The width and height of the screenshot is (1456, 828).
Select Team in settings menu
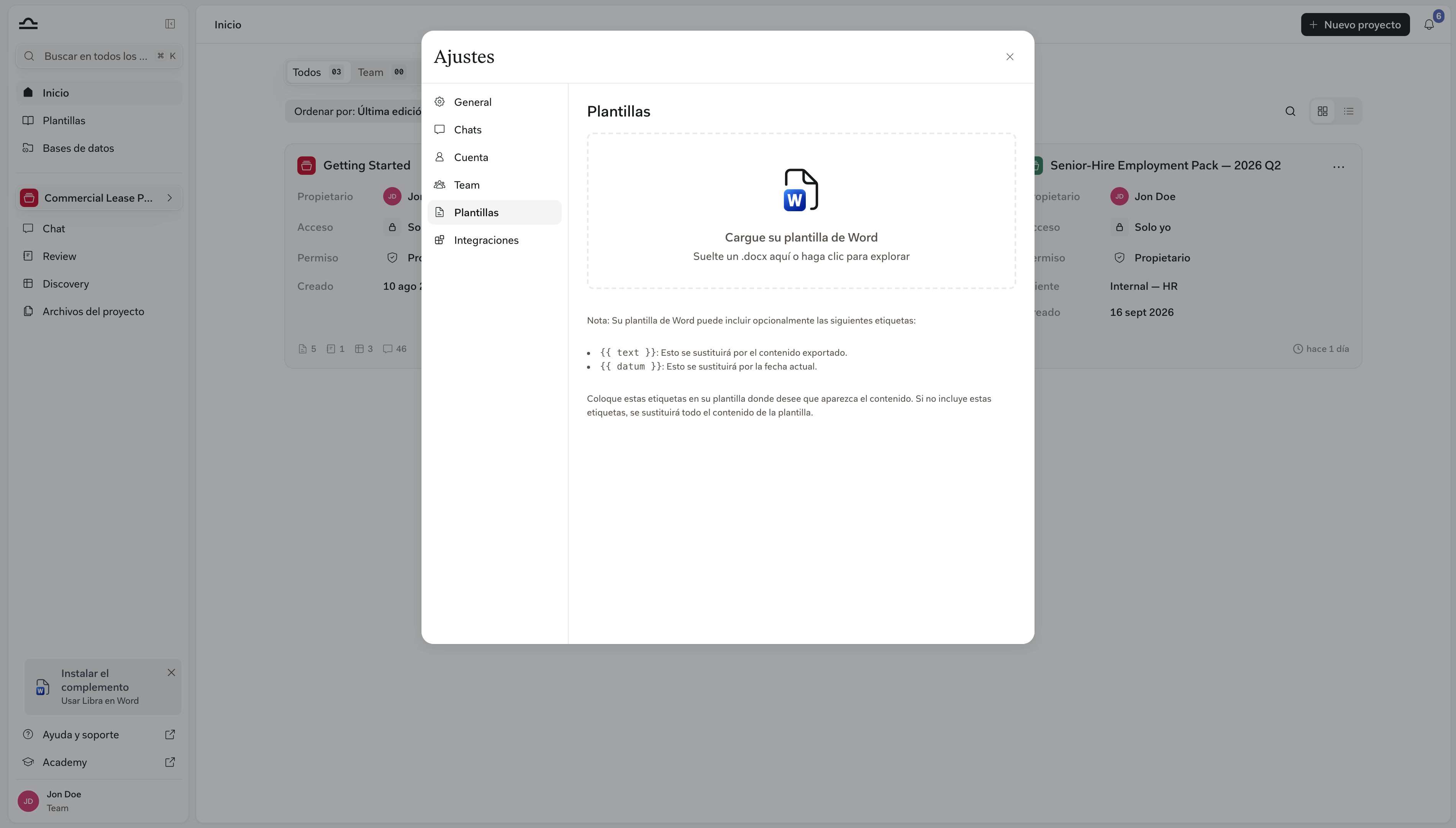[x=494, y=185]
